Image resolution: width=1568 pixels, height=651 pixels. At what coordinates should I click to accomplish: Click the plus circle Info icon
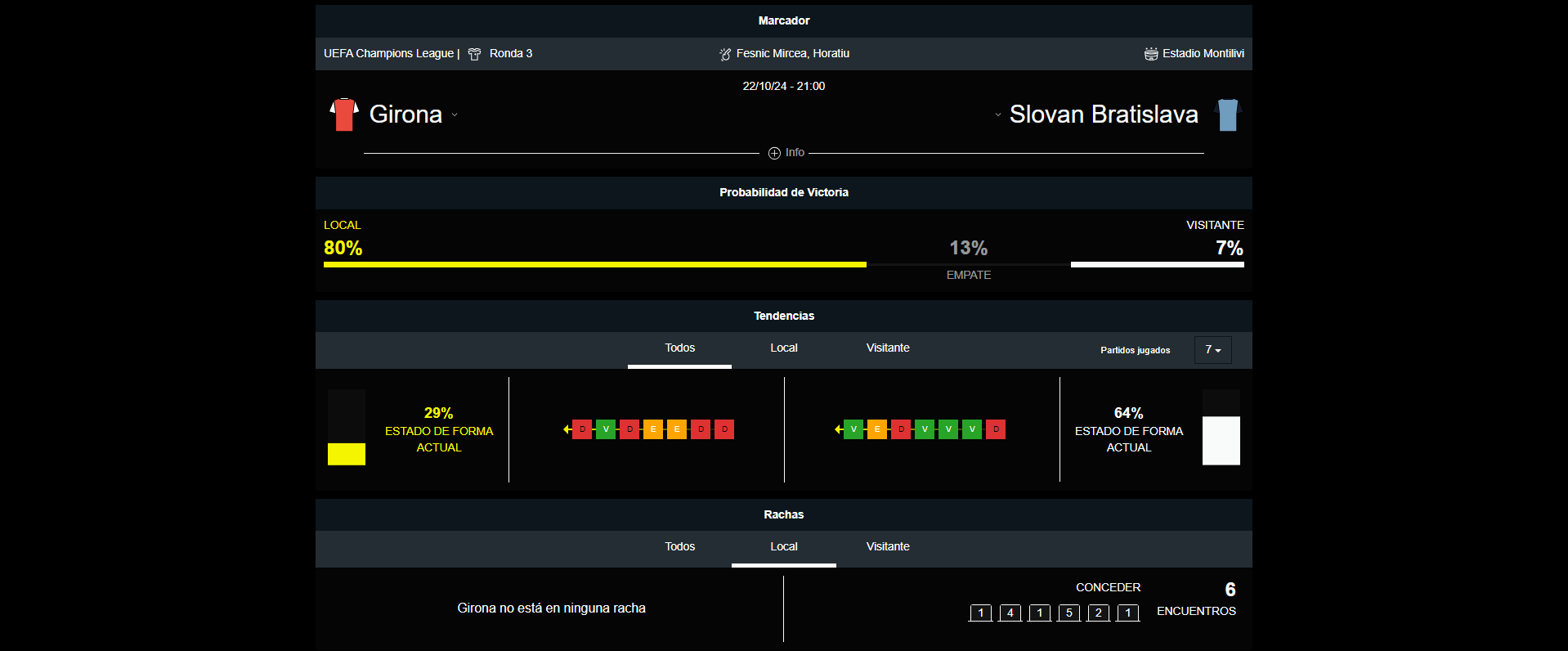coord(774,153)
